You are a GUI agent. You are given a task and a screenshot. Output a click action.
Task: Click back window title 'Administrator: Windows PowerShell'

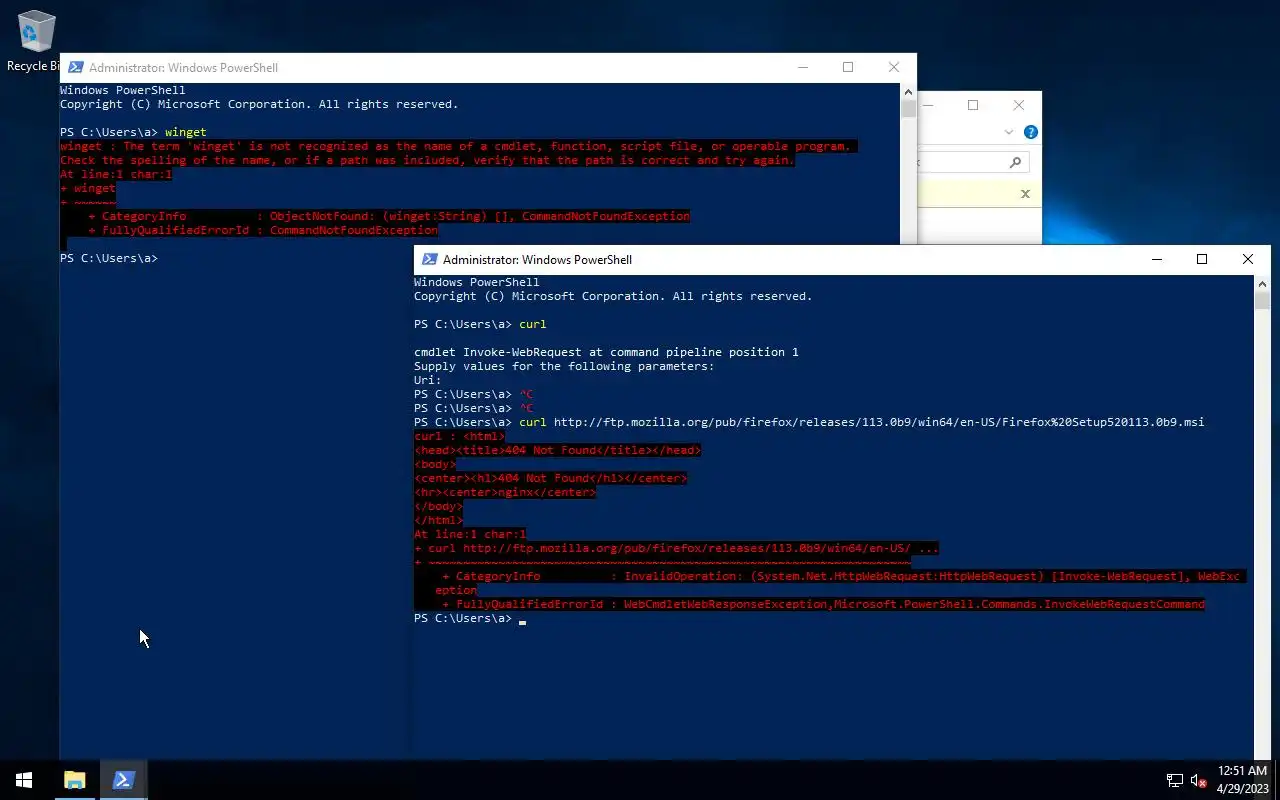[183, 68]
